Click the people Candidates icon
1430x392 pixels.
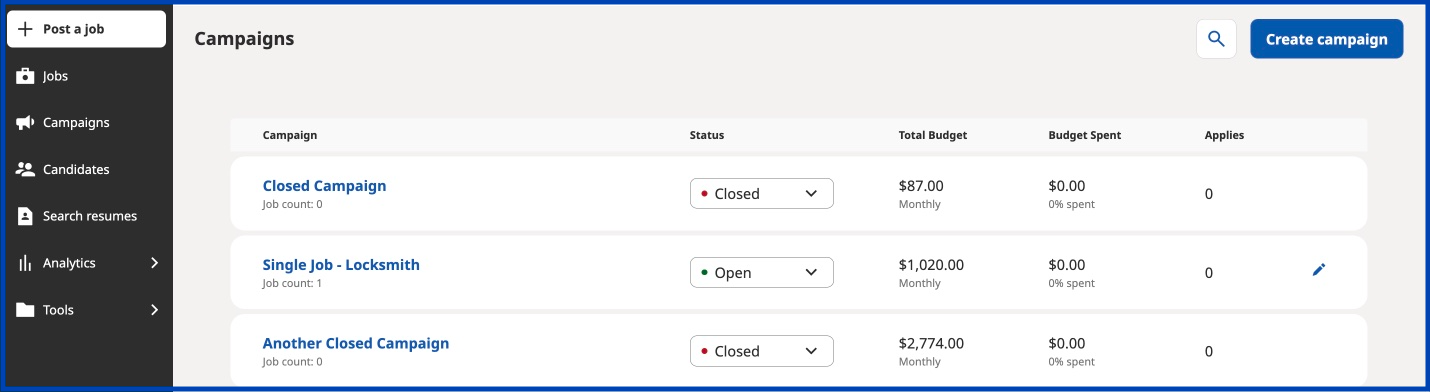tap(26, 170)
